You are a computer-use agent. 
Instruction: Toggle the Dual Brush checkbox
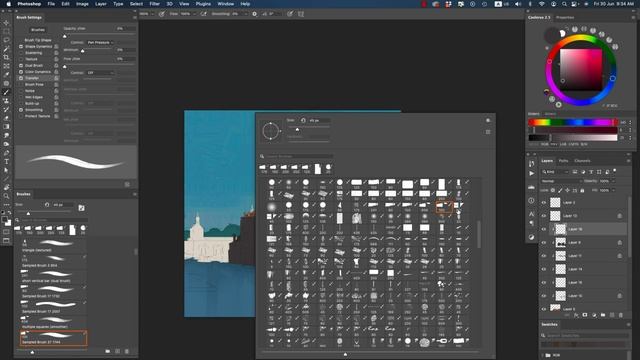pyautogui.click(x=21, y=65)
